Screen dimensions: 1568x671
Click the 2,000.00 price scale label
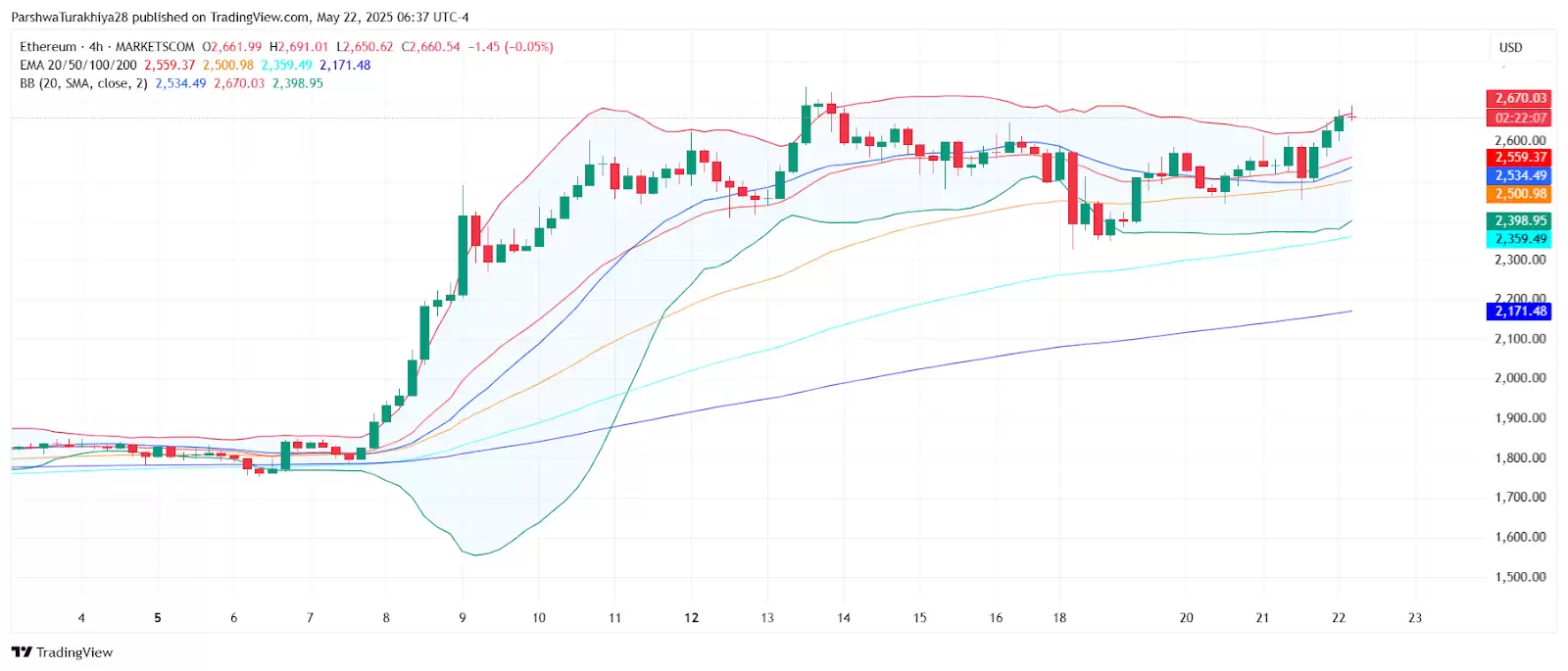[1520, 378]
